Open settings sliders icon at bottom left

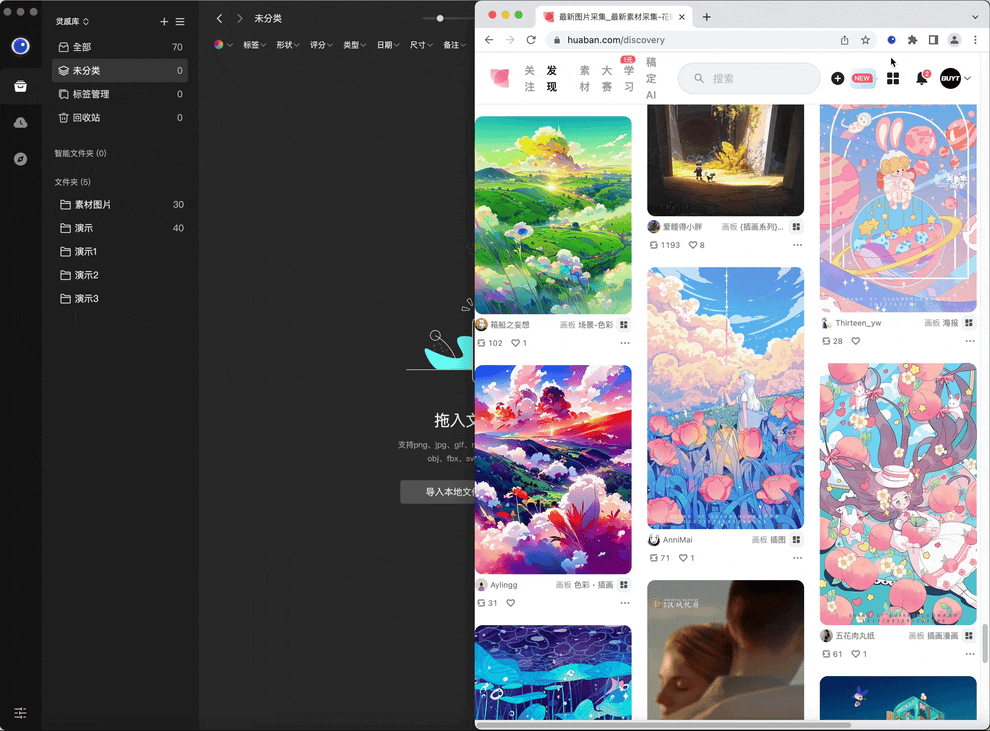click(20, 713)
